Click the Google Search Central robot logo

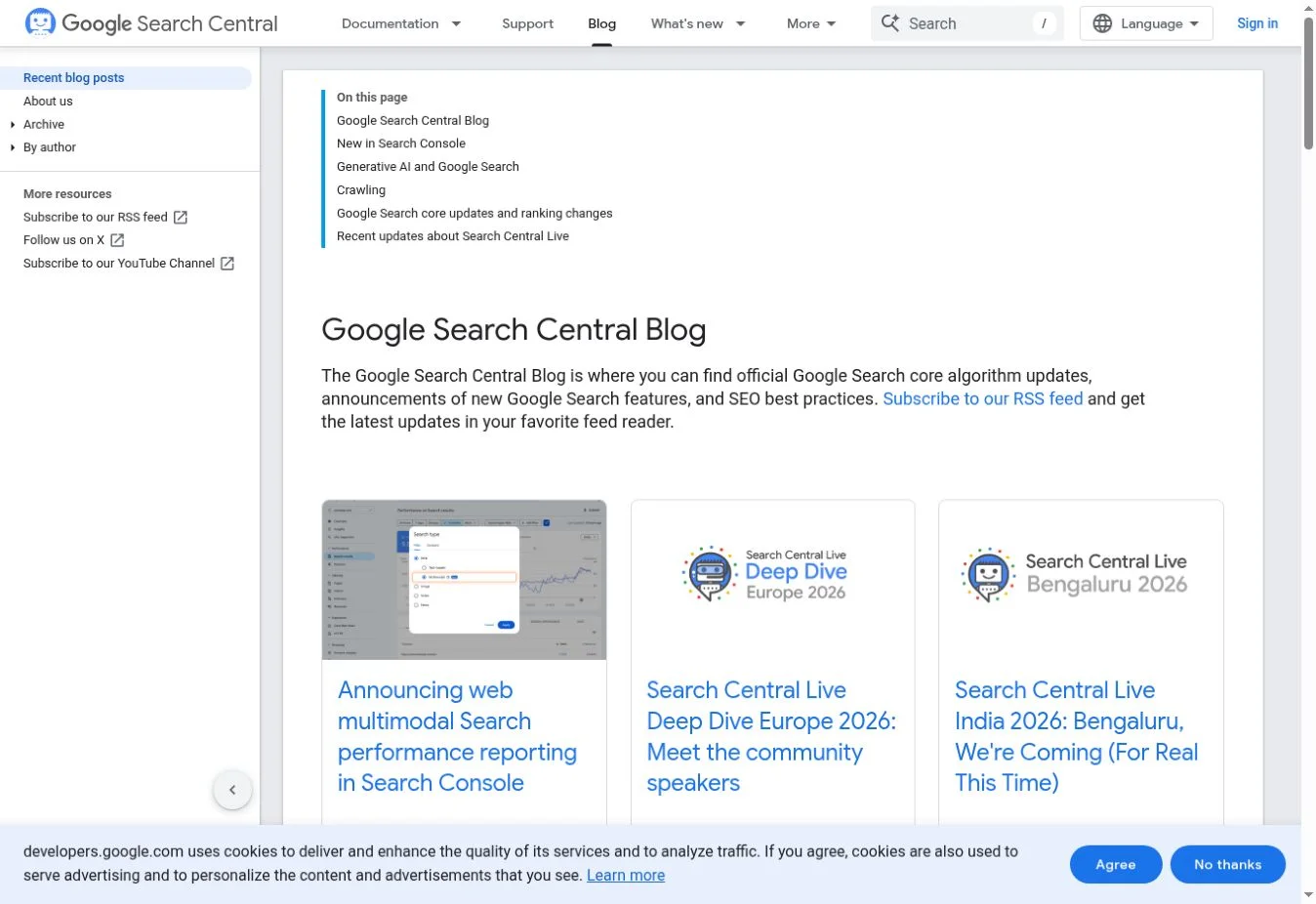pos(40,22)
